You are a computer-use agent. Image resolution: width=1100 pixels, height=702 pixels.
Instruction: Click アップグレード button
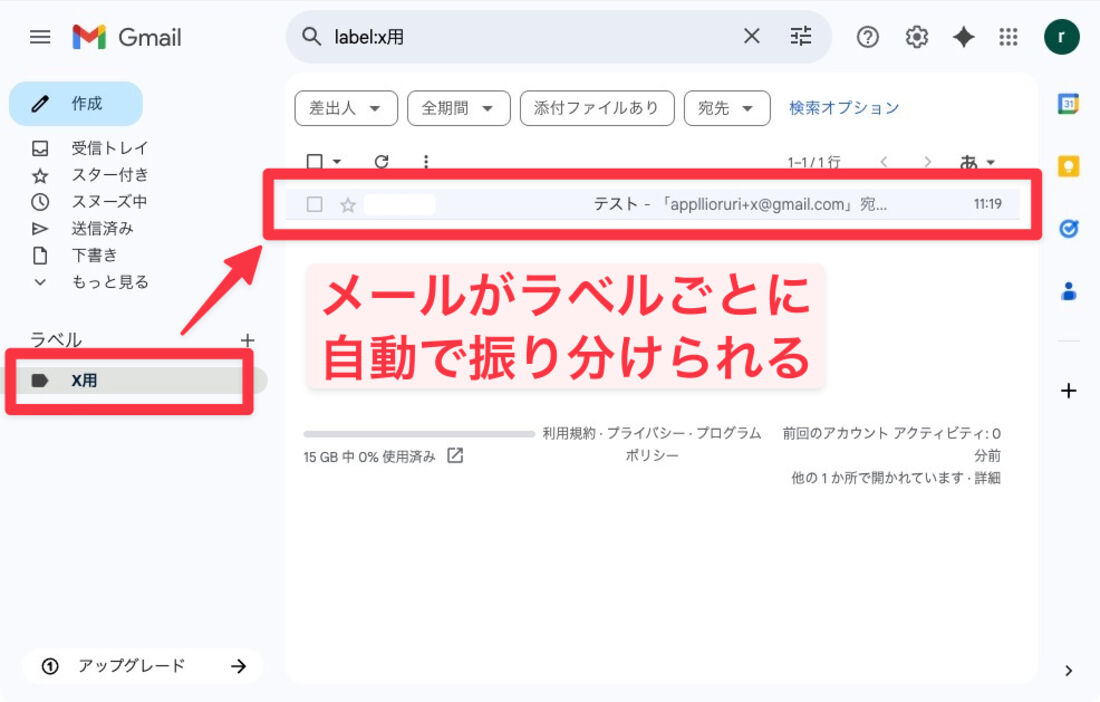142,666
